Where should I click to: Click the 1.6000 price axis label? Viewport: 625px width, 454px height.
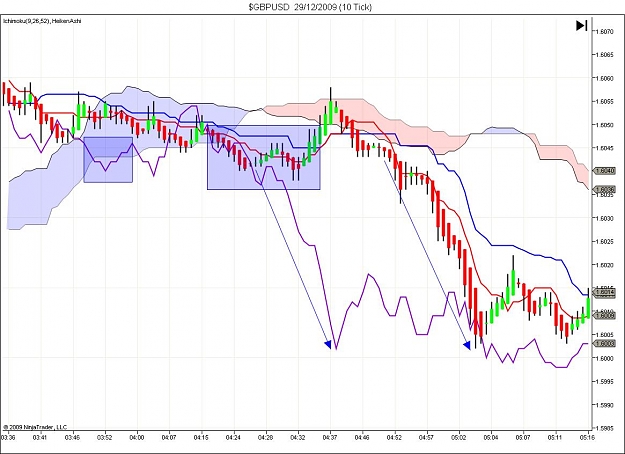(605, 358)
